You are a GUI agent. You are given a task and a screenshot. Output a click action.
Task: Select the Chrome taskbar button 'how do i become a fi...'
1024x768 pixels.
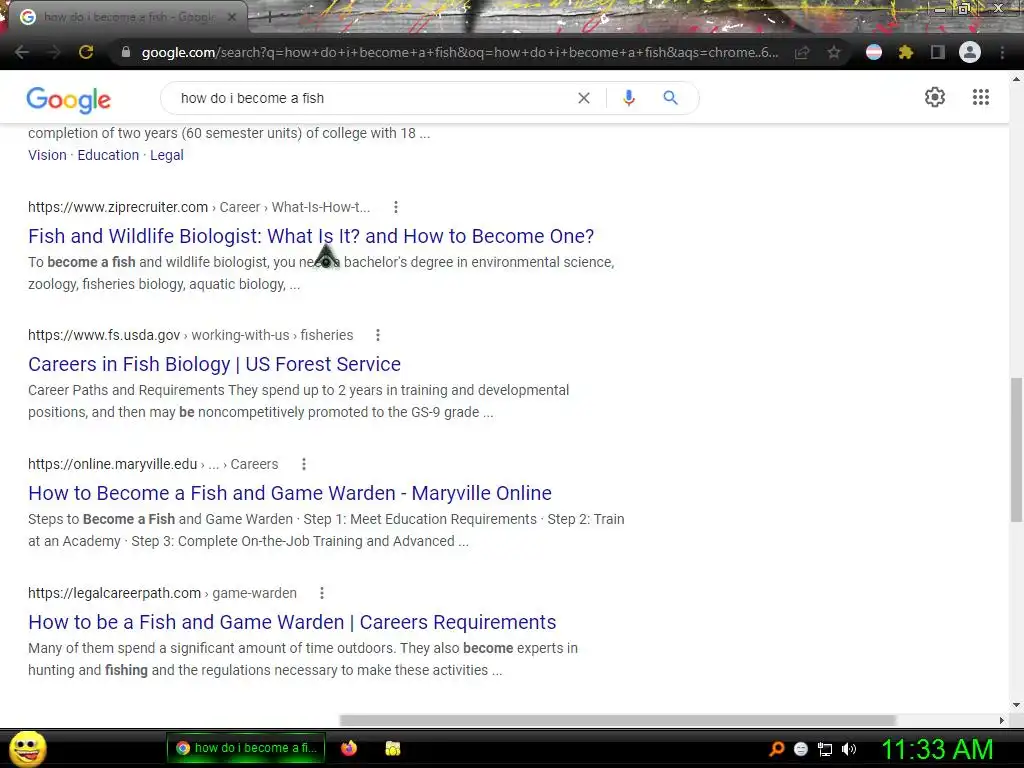pos(245,748)
